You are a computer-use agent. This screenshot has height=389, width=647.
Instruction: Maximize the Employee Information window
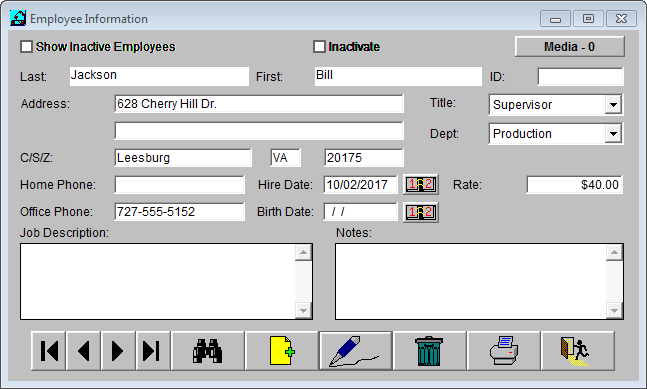(588, 19)
